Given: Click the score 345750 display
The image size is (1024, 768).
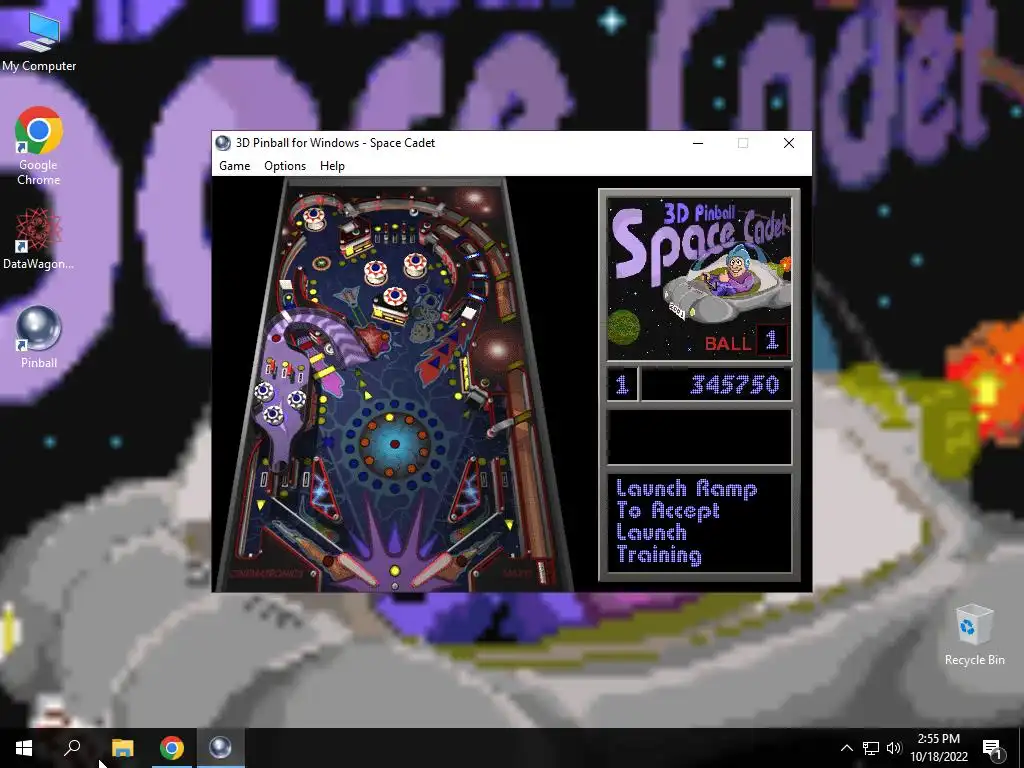Looking at the screenshot, I should tap(716, 384).
